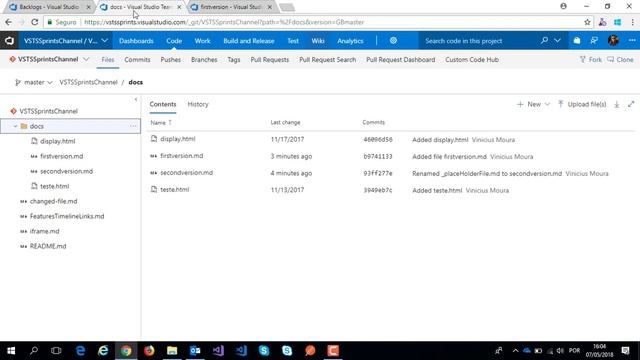Expand the VSTSSprintsChannel repository dropdown

tap(86, 60)
